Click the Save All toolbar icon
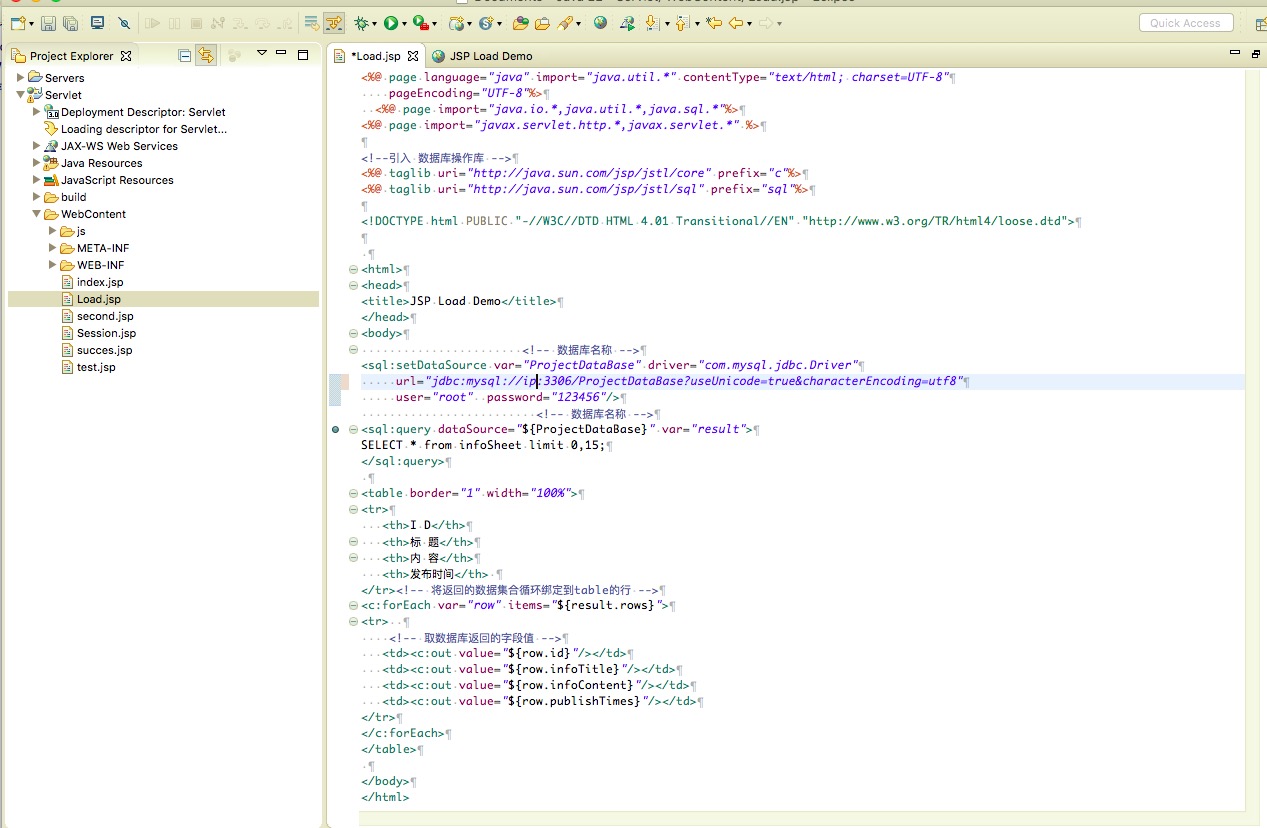Viewport: 1267px width, 828px height. pyautogui.click(x=70, y=23)
